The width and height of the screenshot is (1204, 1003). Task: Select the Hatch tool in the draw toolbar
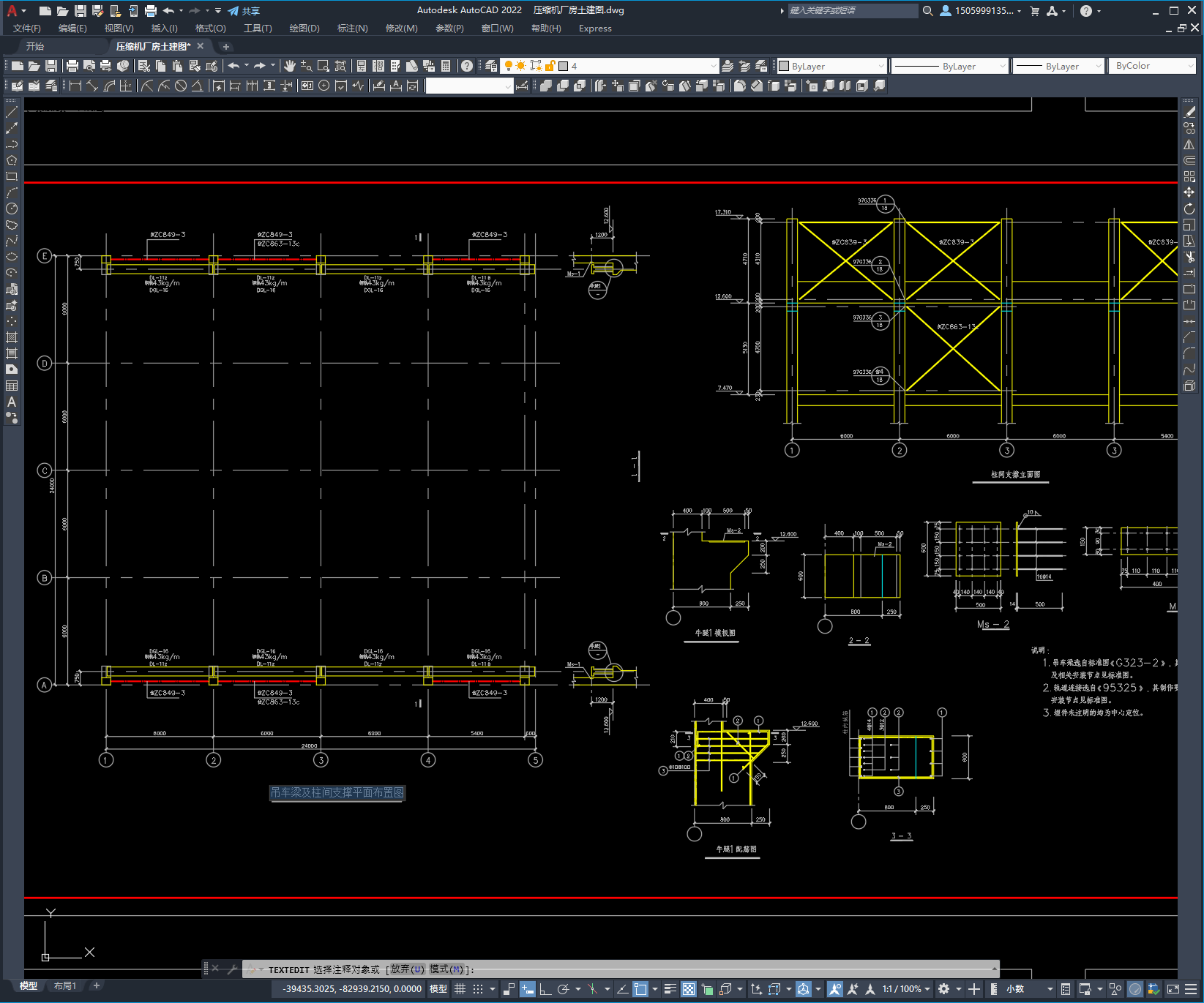click(12, 337)
